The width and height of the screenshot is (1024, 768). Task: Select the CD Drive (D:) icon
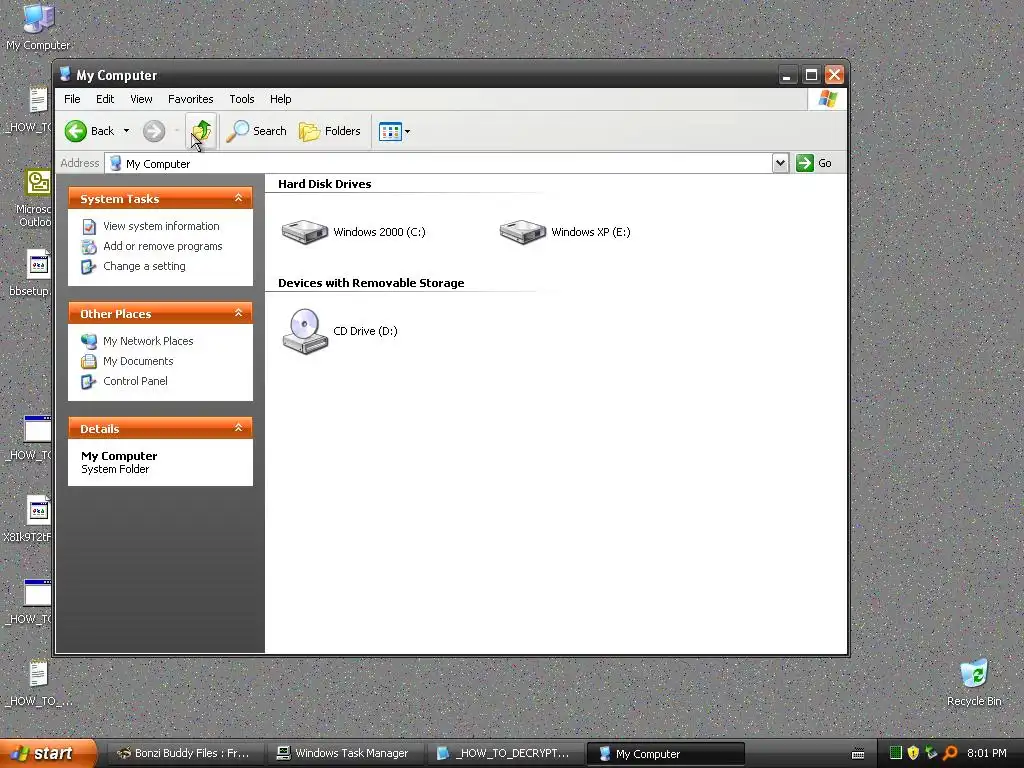point(305,331)
